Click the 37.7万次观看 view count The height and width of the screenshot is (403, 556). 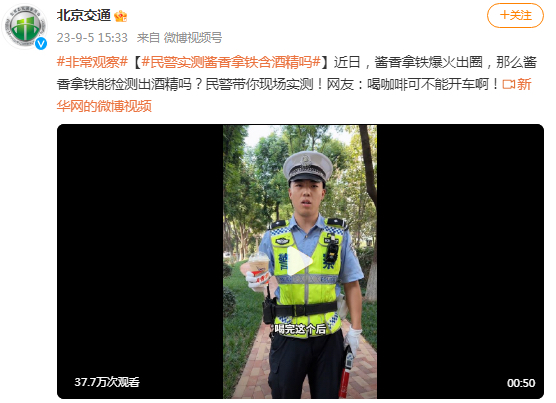coord(107,382)
